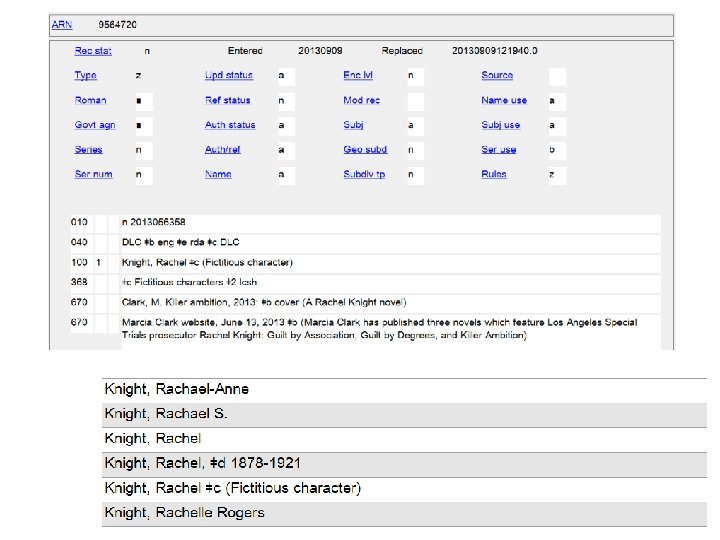Click the Roman field link

coord(90,101)
